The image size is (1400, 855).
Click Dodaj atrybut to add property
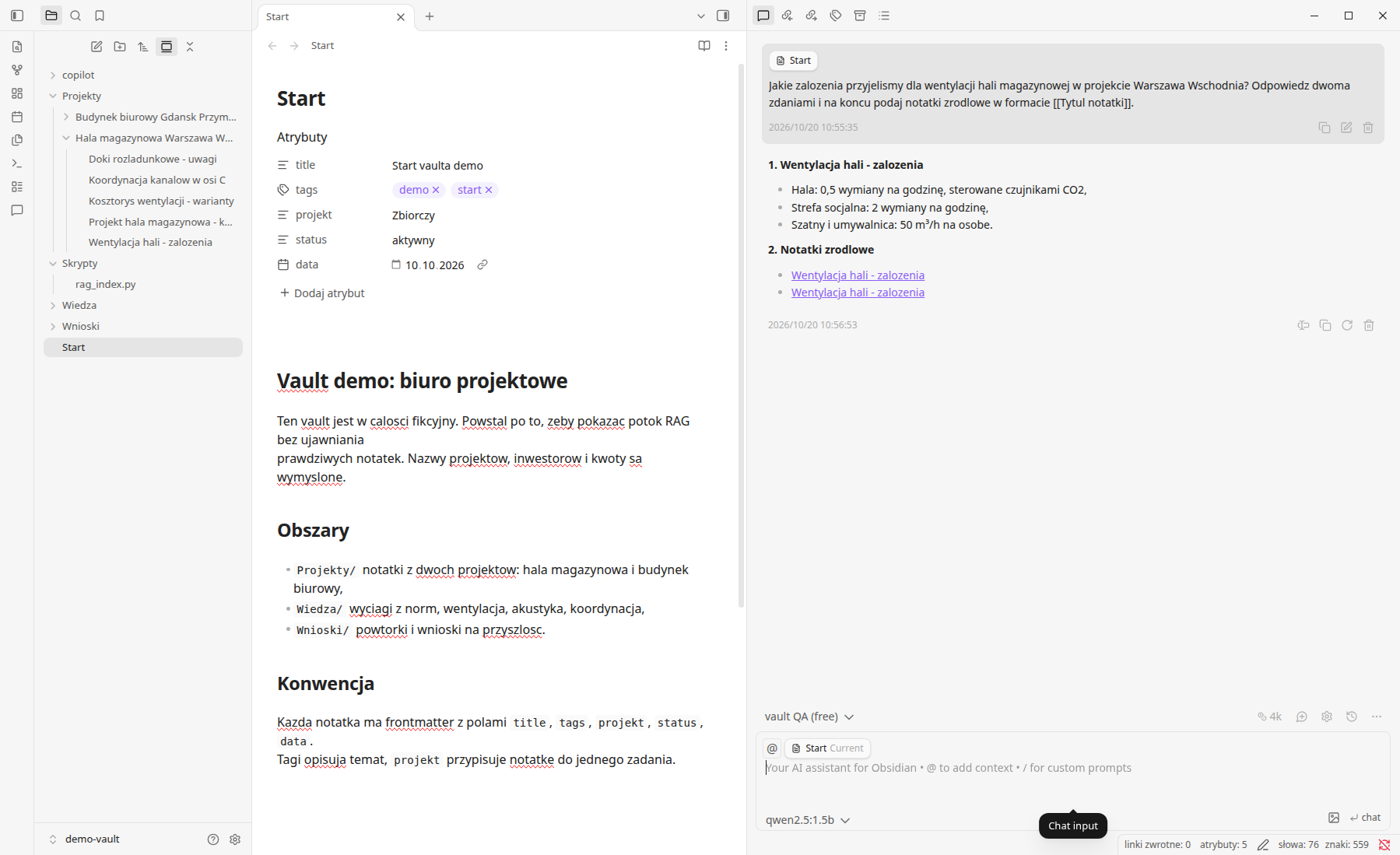point(322,293)
